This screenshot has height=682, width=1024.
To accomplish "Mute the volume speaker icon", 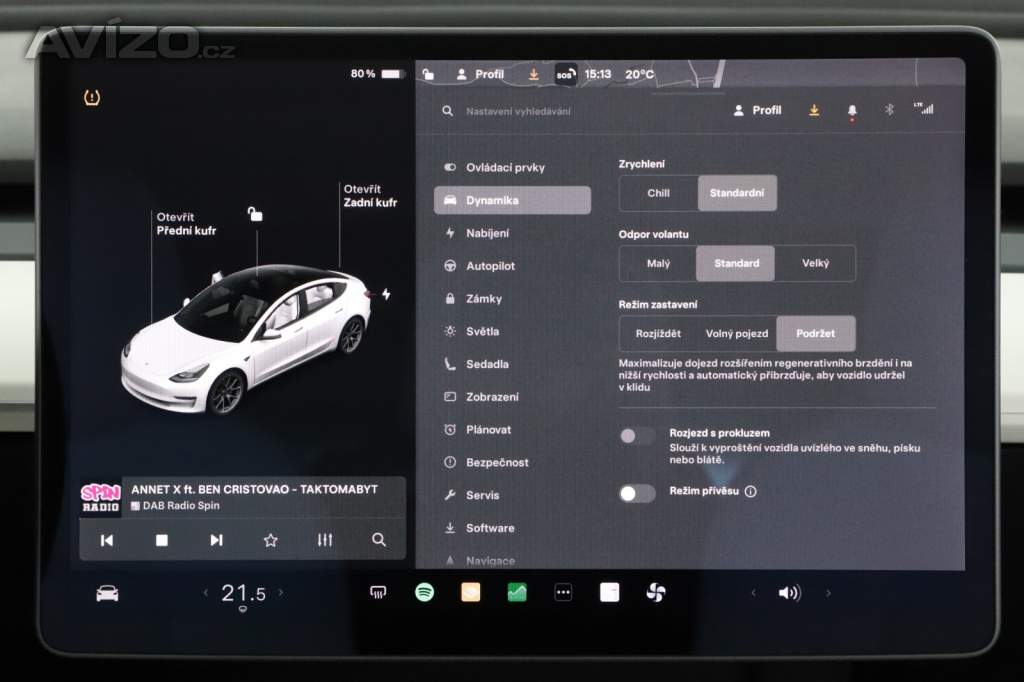I will pyautogui.click(x=789, y=593).
